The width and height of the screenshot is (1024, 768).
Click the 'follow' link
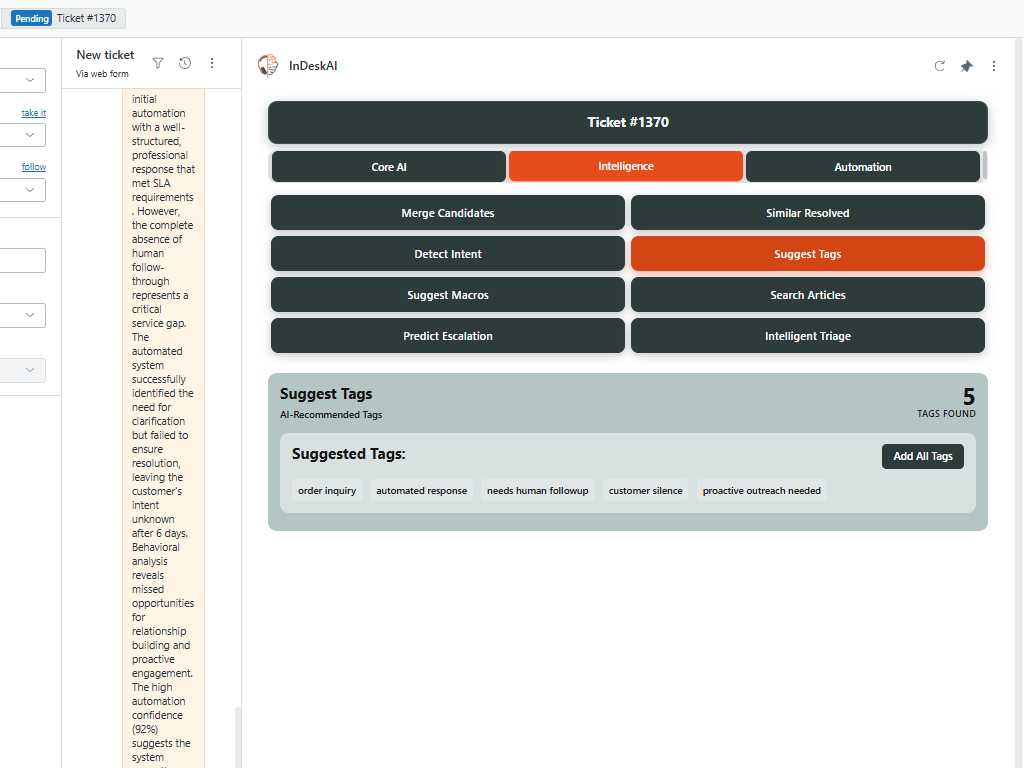pyautogui.click(x=34, y=167)
